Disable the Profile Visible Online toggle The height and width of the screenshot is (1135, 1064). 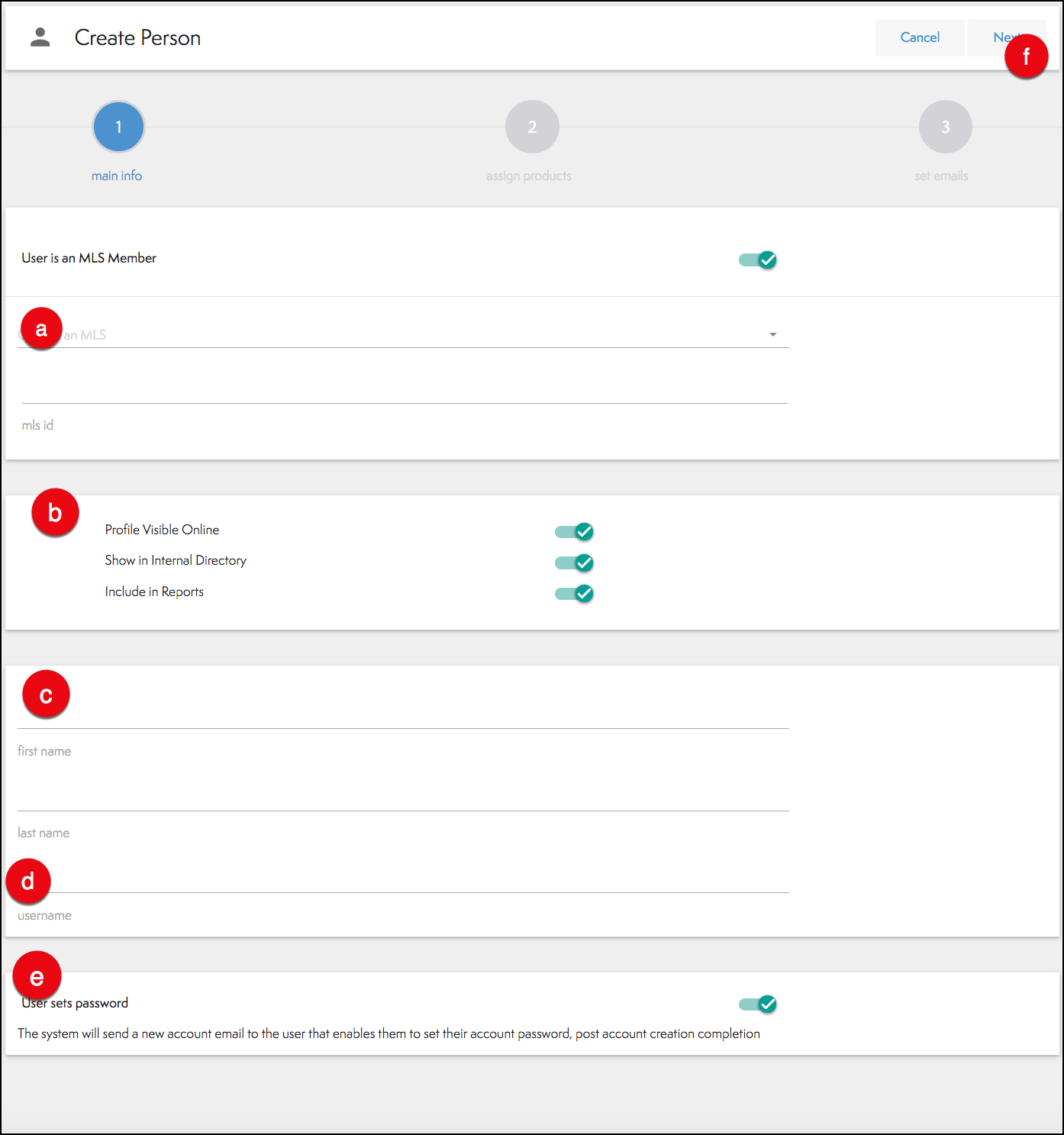coord(574,531)
